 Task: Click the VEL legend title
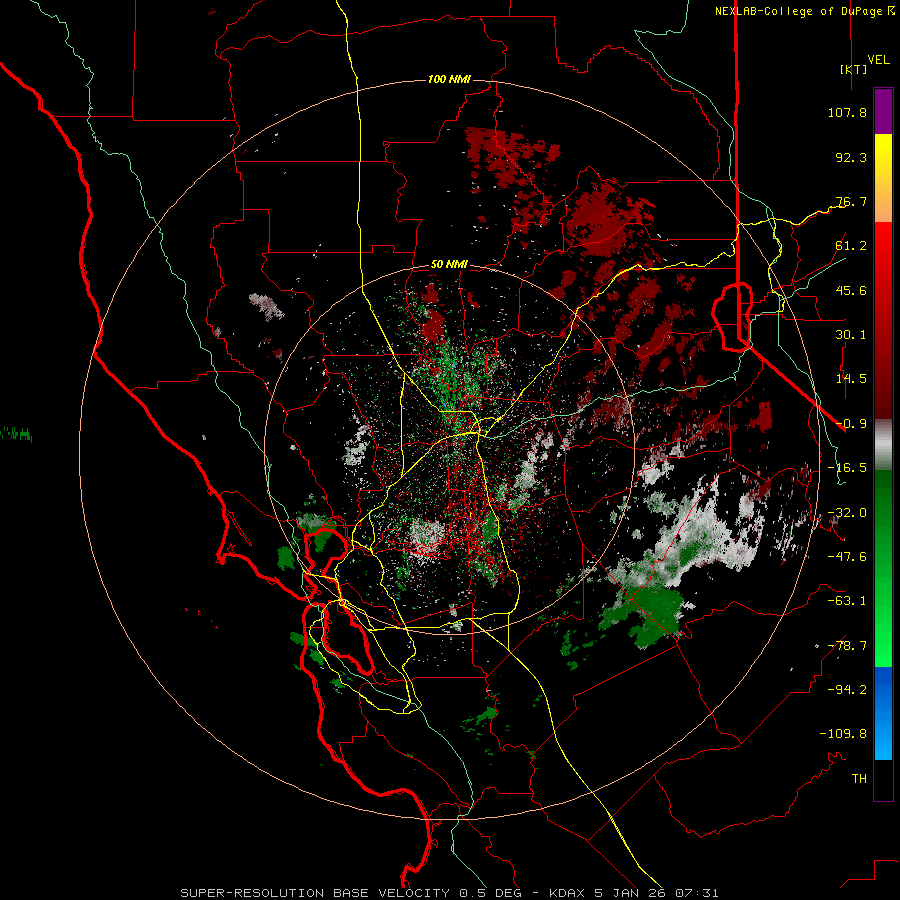tap(878, 60)
